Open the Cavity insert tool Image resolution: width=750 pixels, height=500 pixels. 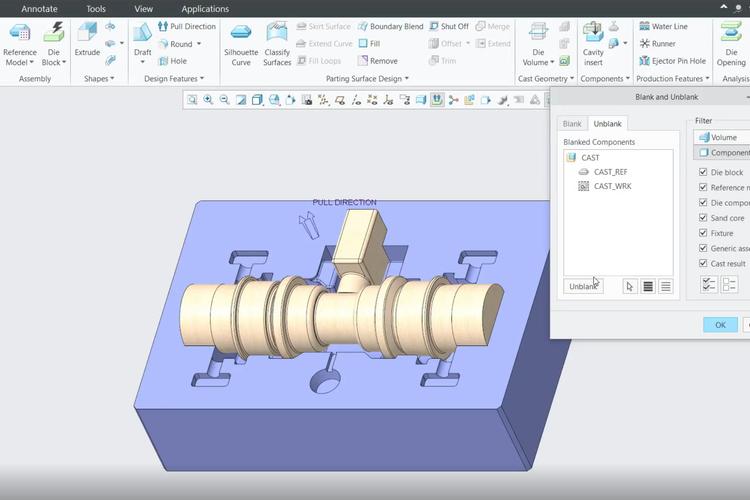pyautogui.click(x=593, y=44)
